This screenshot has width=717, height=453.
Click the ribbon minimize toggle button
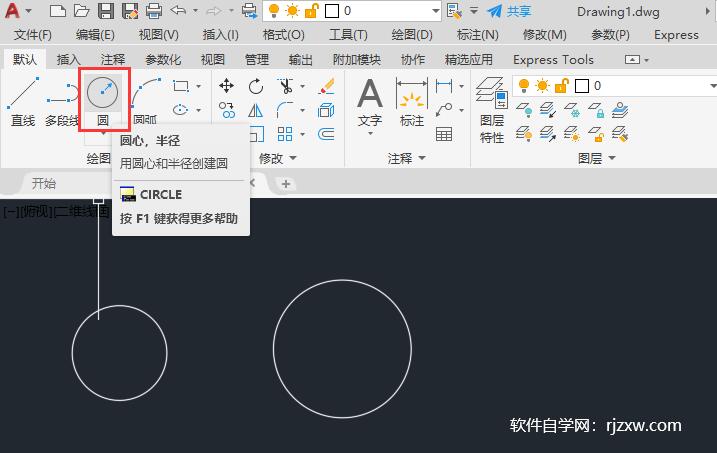tap(632, 59)
